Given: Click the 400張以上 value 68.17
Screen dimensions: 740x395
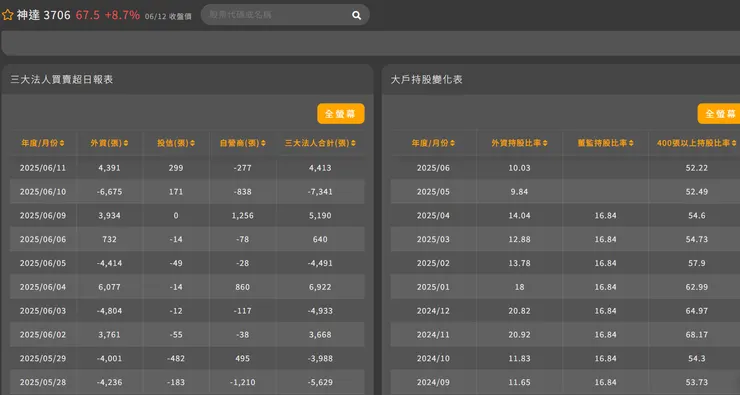Looking at the screenshot, I should coord(697,335).
